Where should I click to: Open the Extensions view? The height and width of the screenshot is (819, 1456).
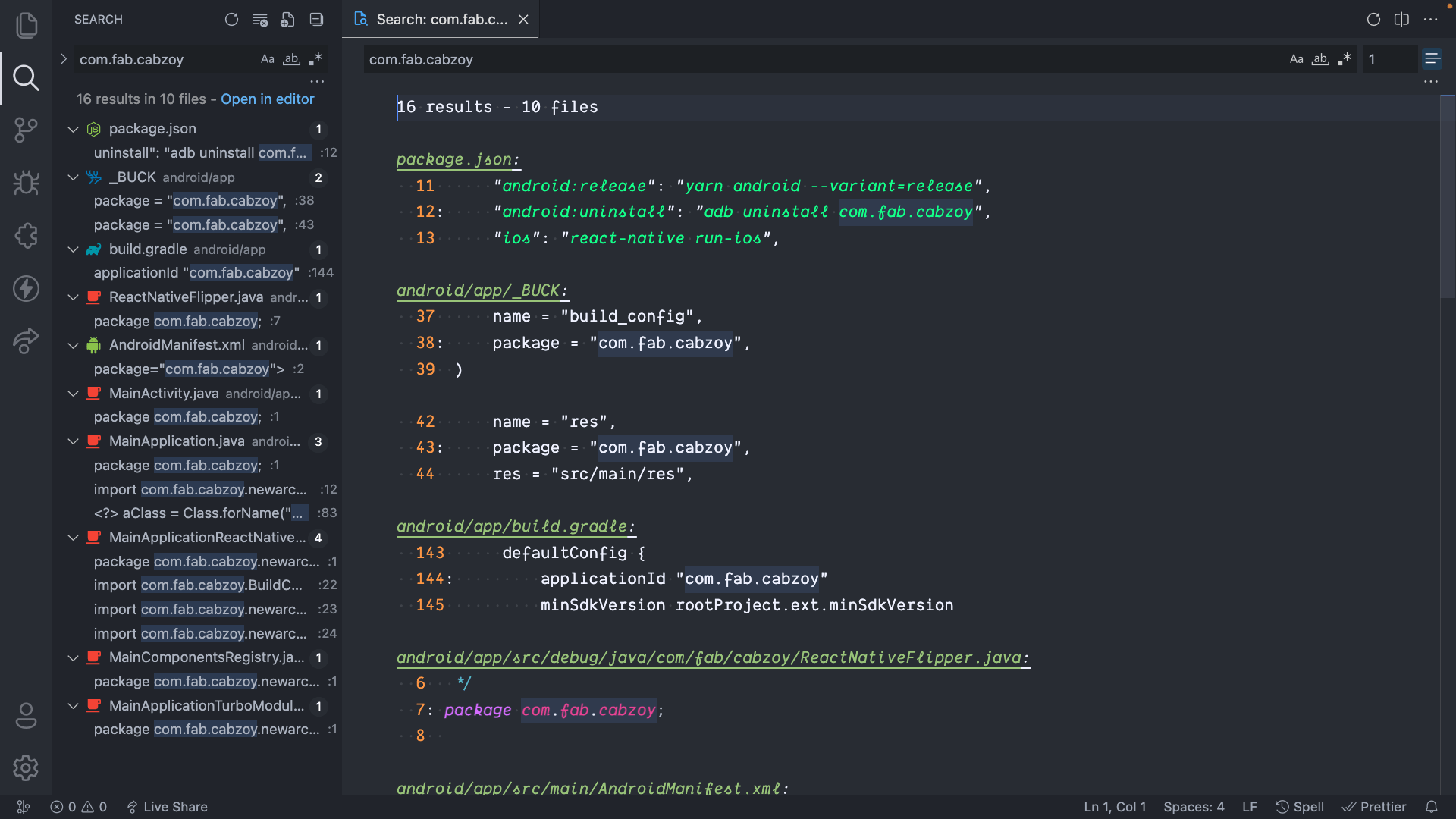coord(27,235)
